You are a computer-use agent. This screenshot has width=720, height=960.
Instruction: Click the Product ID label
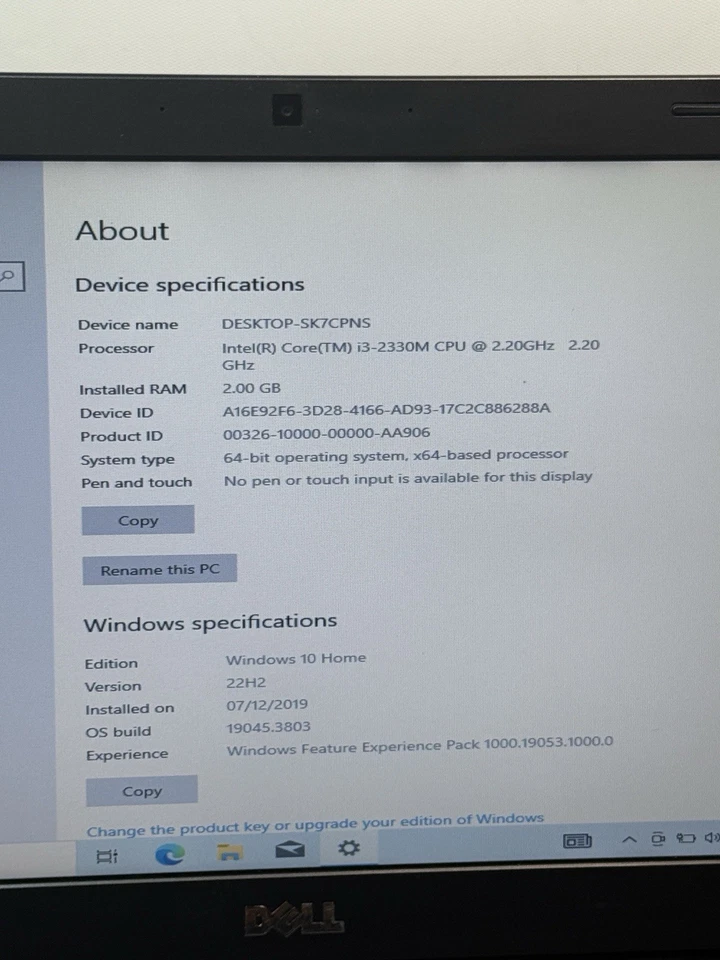[121, 437]
